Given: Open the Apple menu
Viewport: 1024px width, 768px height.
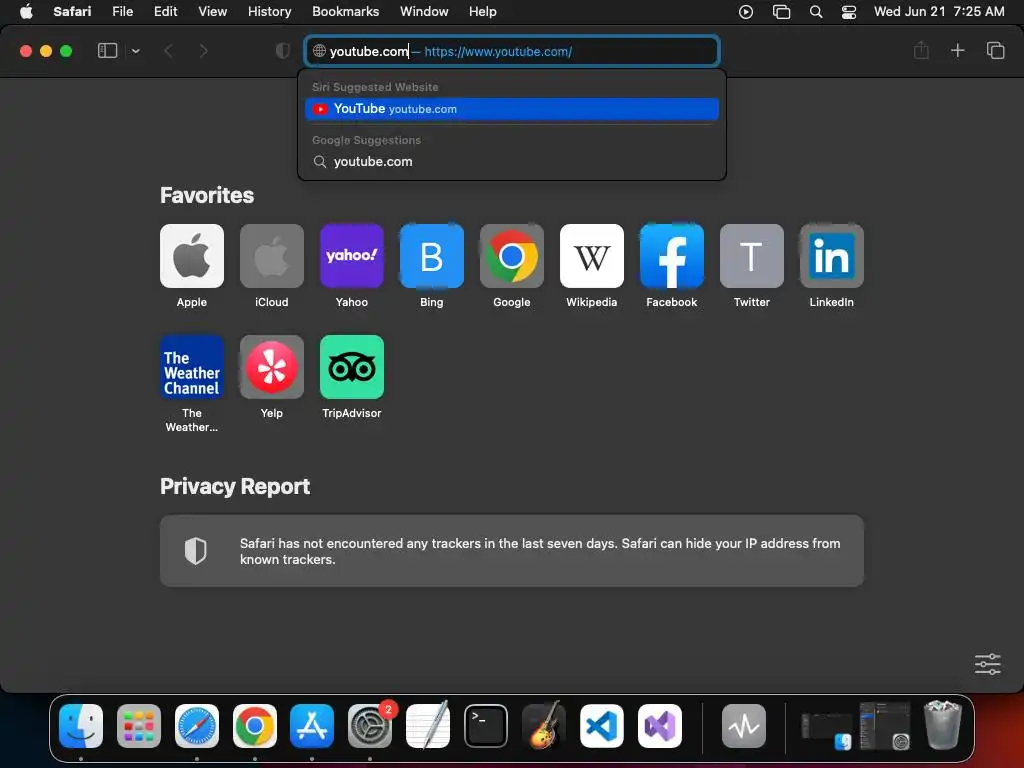Looking at the screenshot, I should pyautogui.click(x=26, y=12).
